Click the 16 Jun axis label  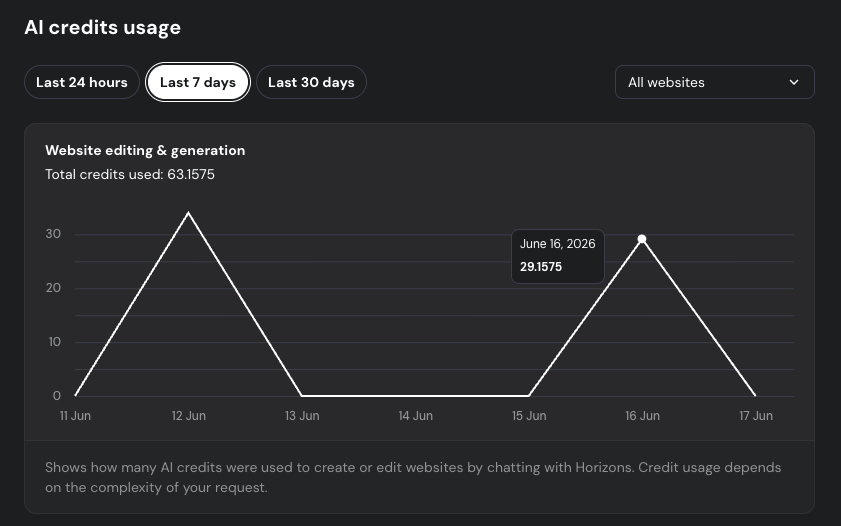point(642,416)
